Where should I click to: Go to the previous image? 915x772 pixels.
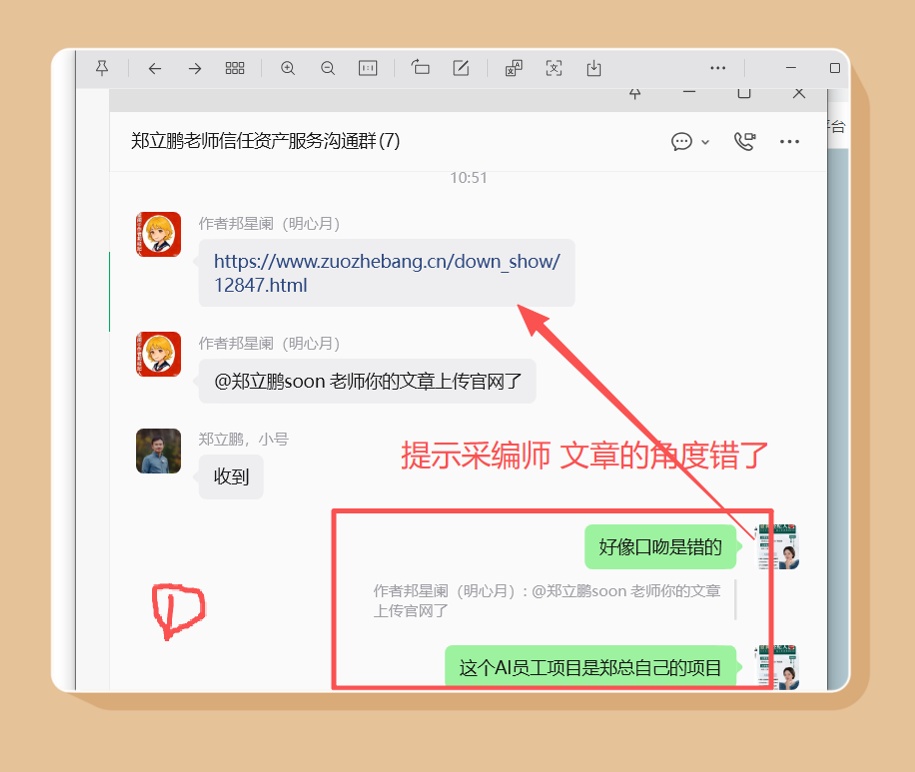(x=154, y=68)
